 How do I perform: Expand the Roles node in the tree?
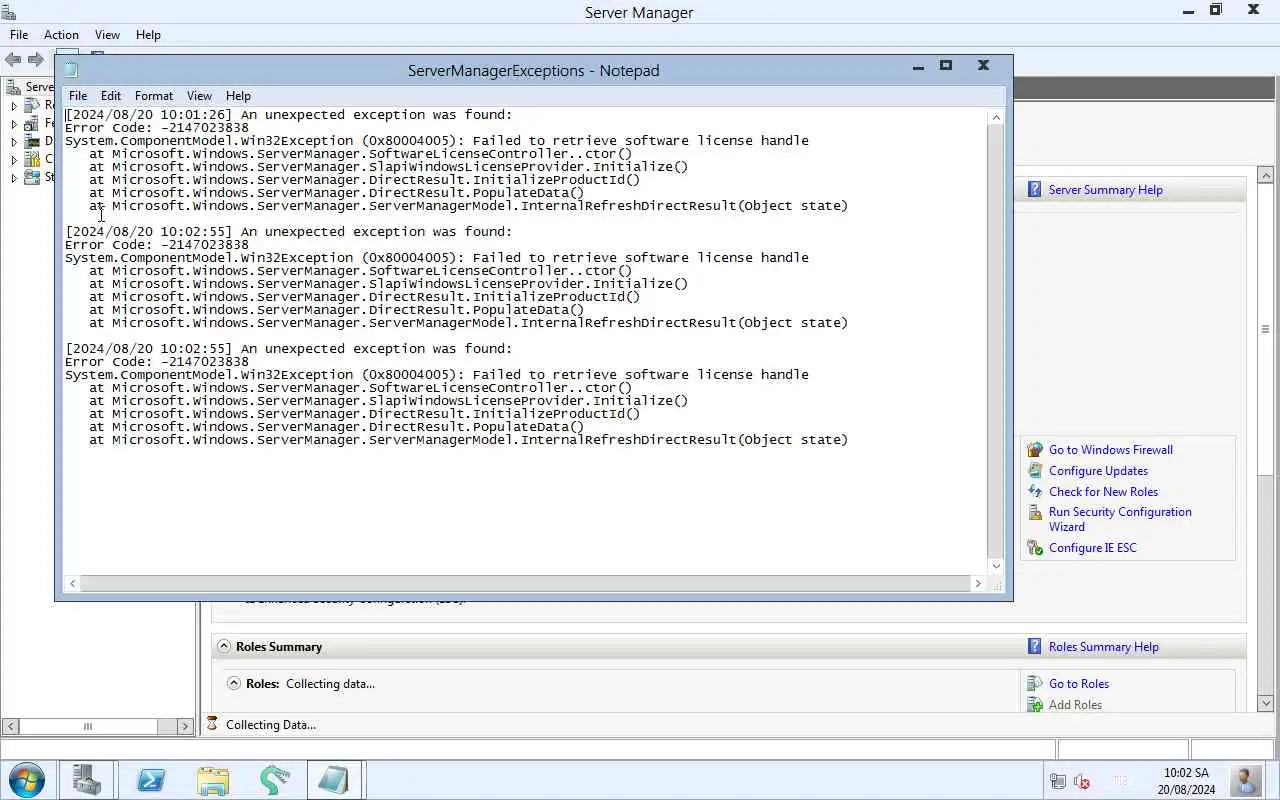click(14, 105)
